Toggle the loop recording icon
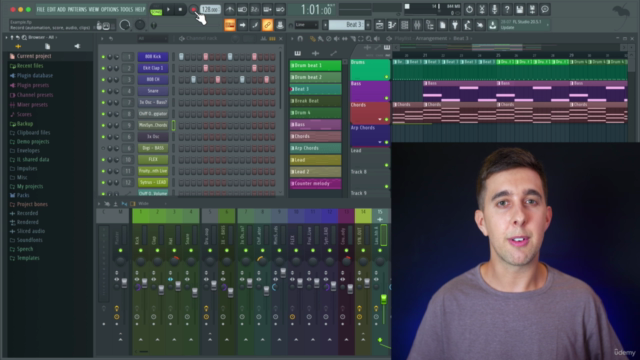640x360 pixels. pyautogui.click(x=280, y=9)
